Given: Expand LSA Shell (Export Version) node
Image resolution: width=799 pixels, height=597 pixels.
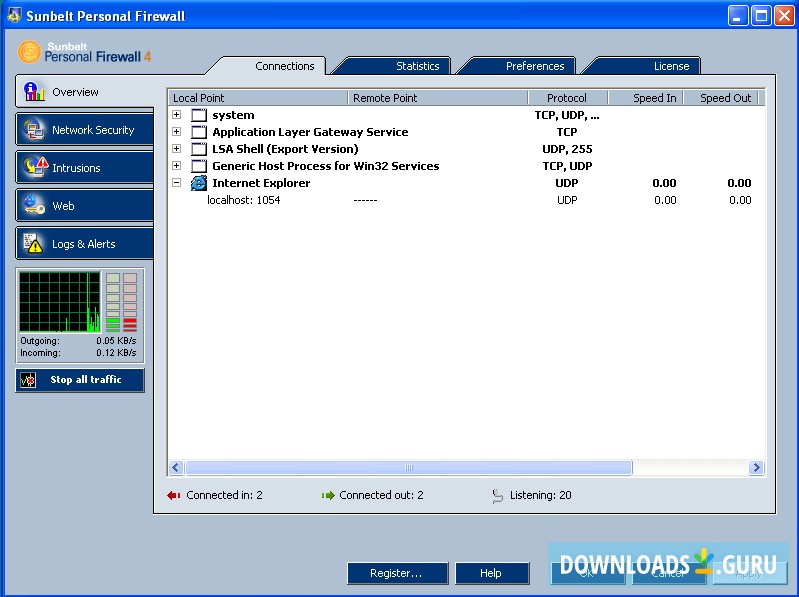Looking at the screenshot, I should click(176, 148).
